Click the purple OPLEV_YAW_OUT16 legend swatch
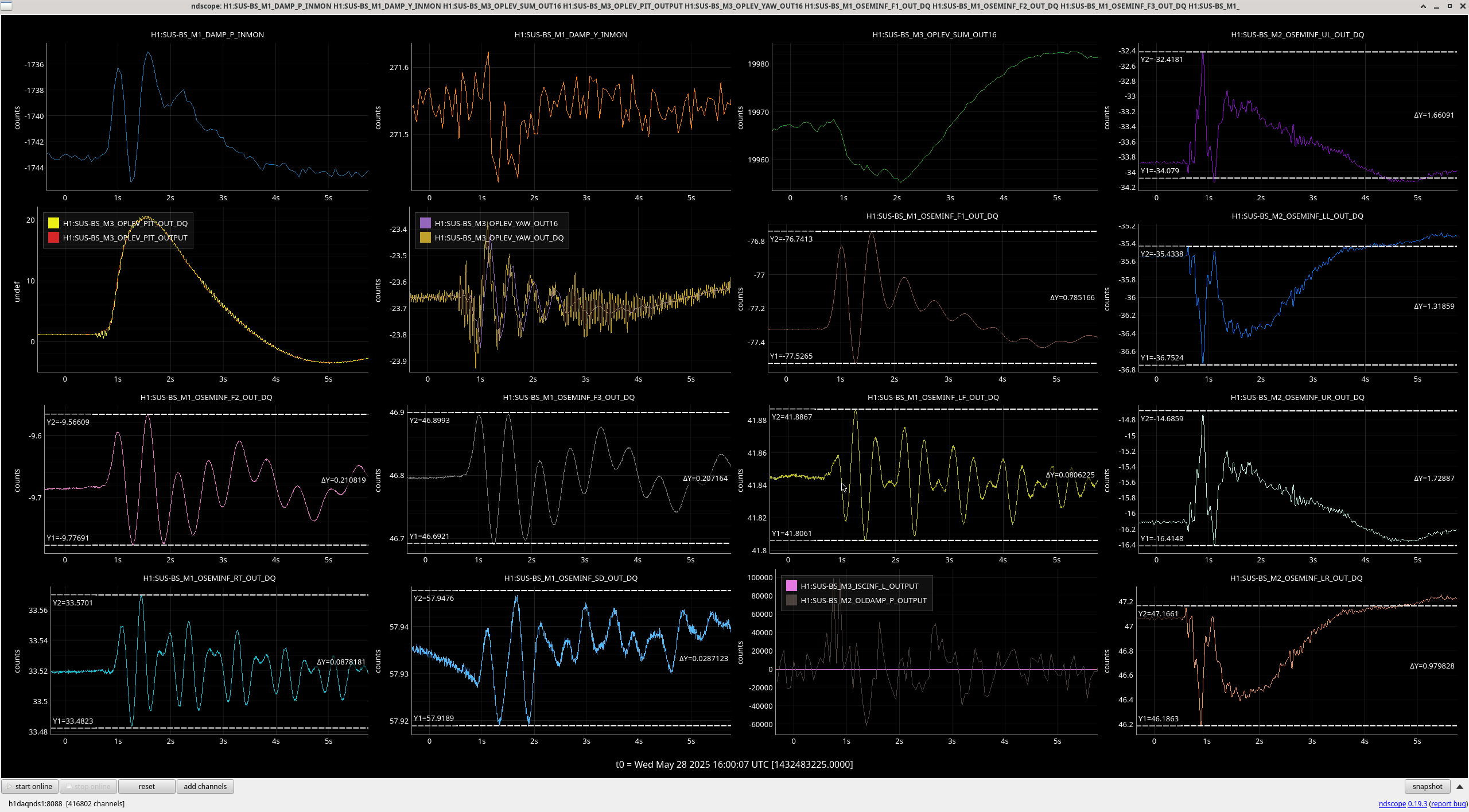The width and height of the screenshot is (1469, 812). pyautogui.click(x=425, y=223)
